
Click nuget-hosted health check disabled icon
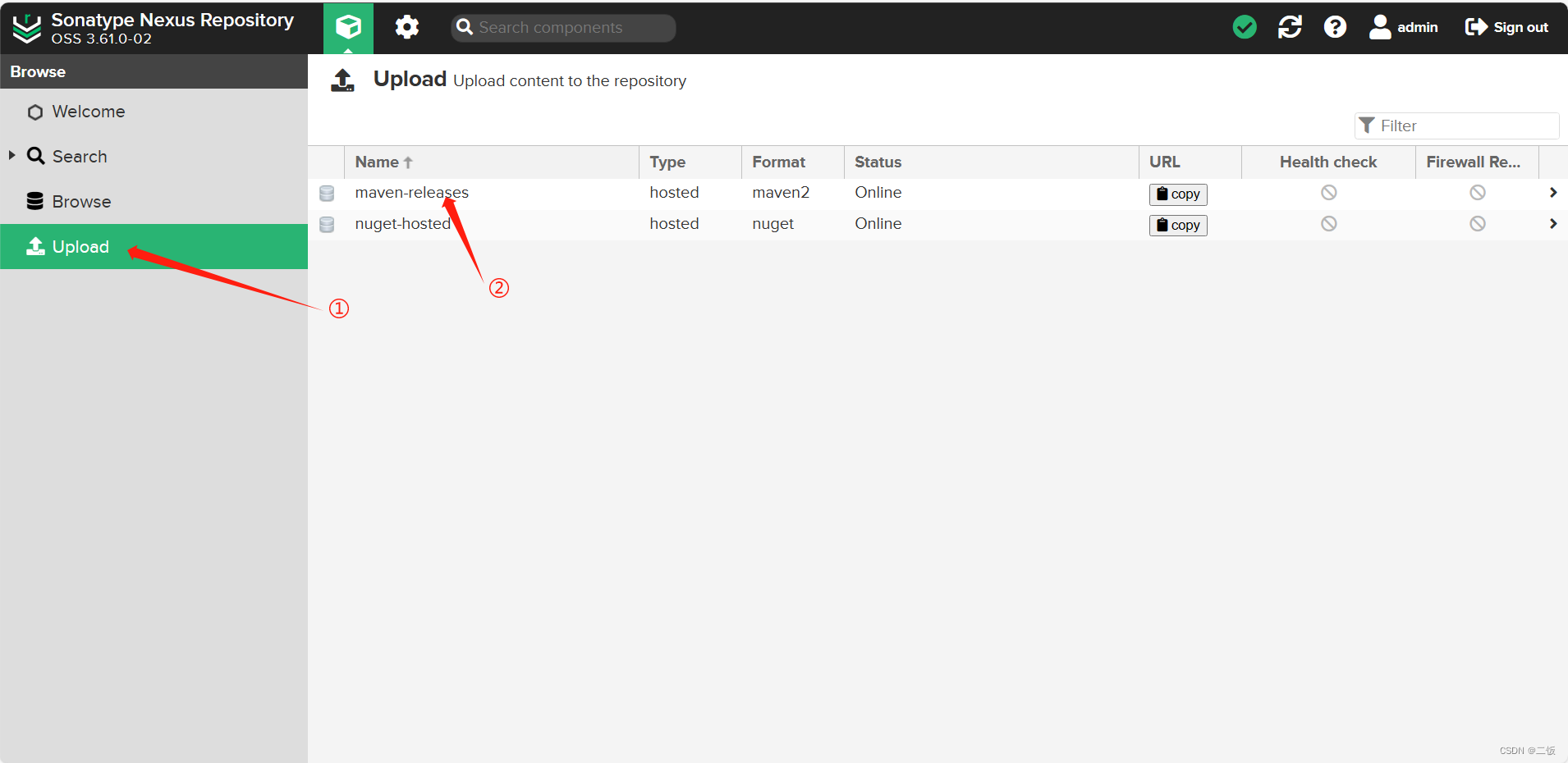click(x=1328, y=224)
